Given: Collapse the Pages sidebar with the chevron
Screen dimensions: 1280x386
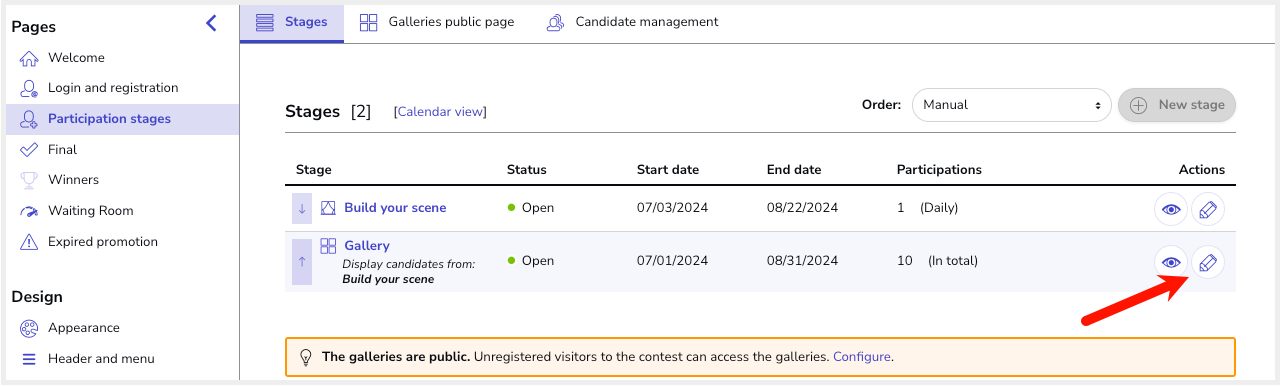Looking at the screenshot, I should 211,23.
